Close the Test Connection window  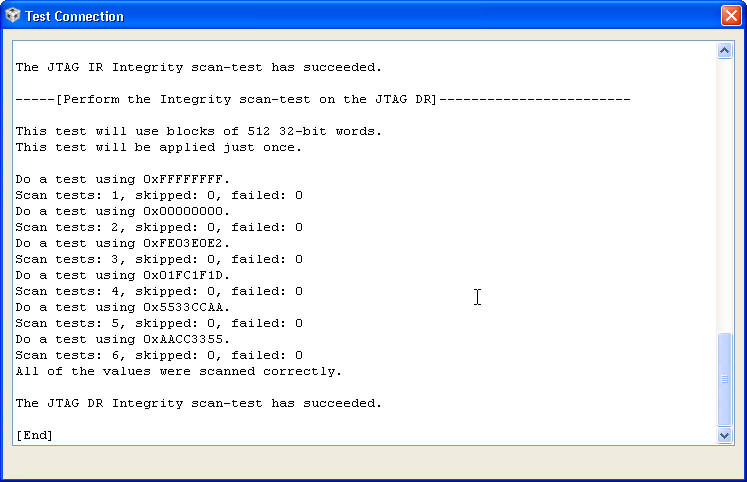pyautogui.click(x=731, y=16)
